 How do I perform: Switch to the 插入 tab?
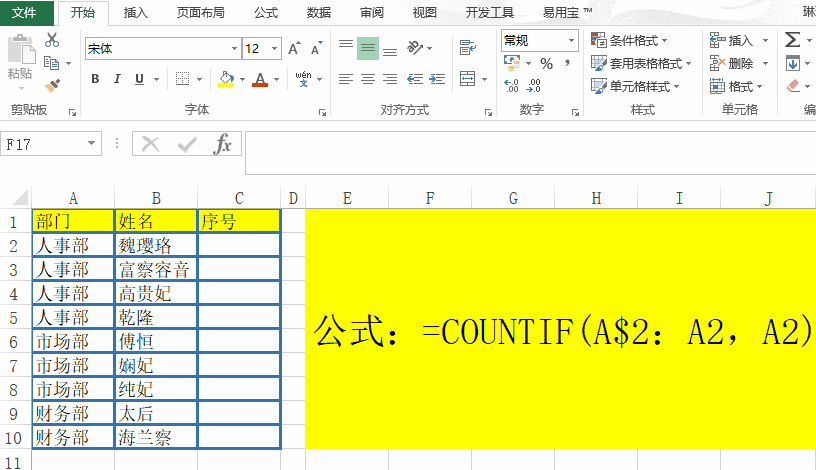tap(136, 12)
